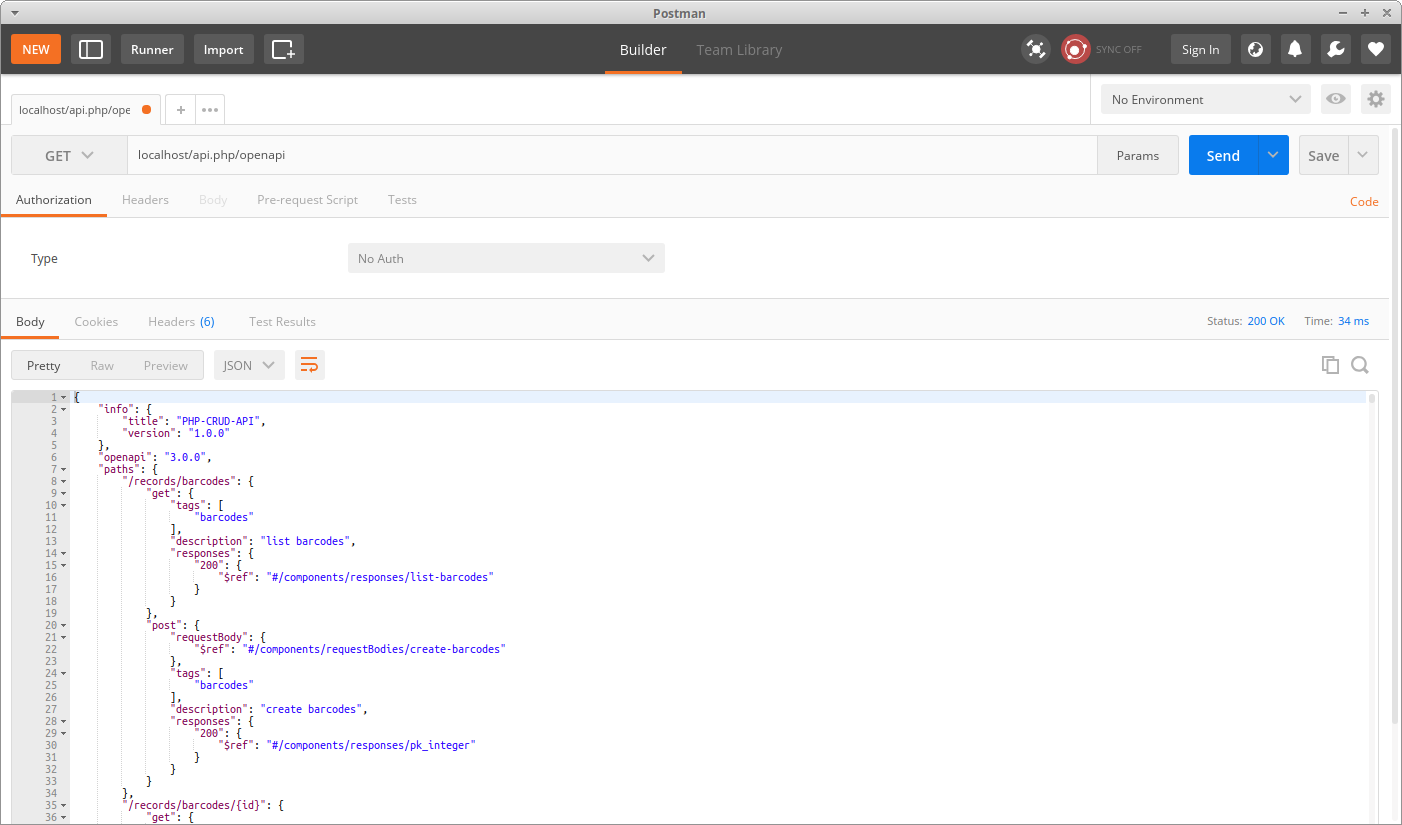Click the heart icon

tap(1376, 49)
